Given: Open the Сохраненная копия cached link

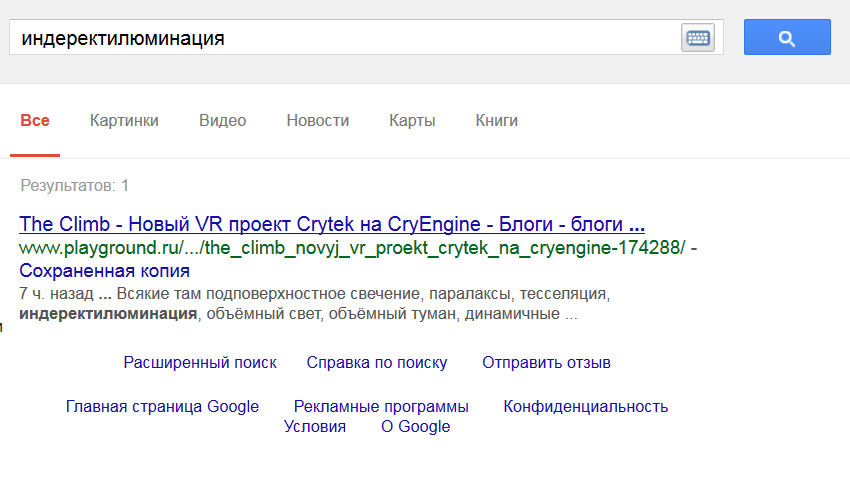Looking at the screenshot, I should 105,271.
